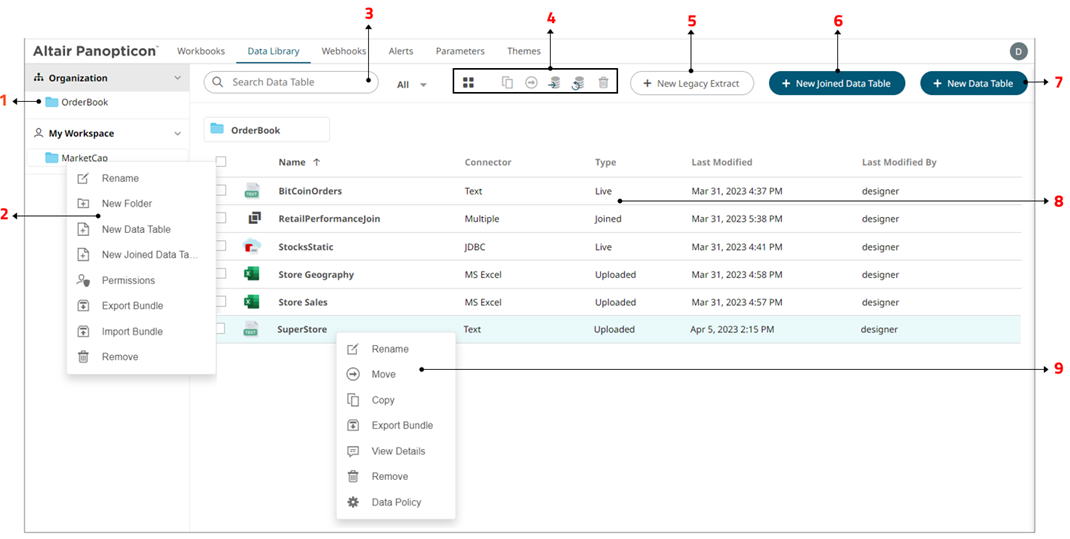Screen dimensions: 1070x539
Task: Tick the BitCoinOrders row checkbox
Action: 221,190
